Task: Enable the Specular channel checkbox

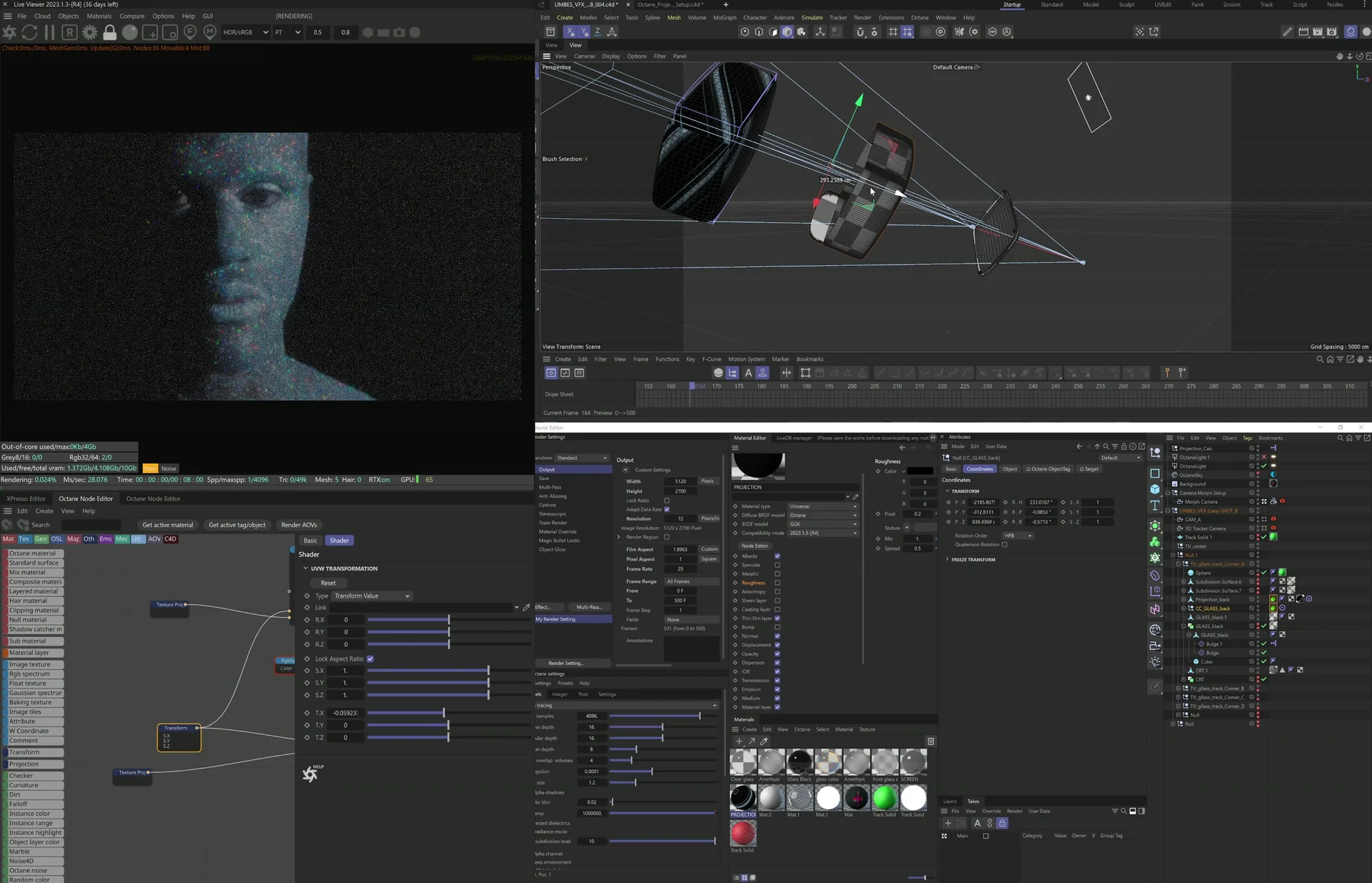Action: coord(777,565)
